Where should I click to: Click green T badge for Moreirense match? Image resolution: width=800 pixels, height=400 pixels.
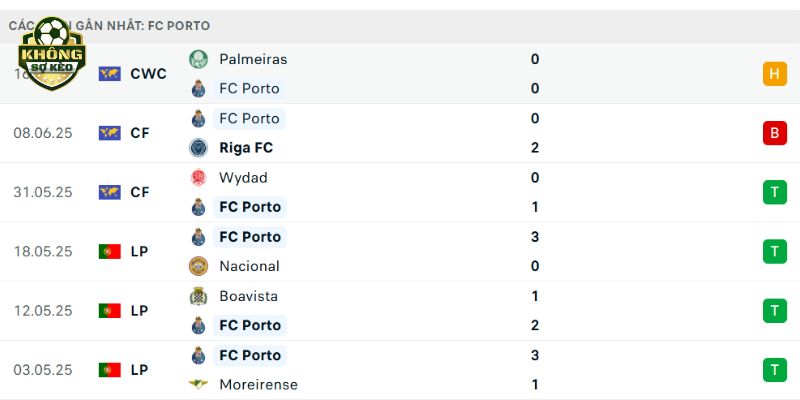pos(774,370)
